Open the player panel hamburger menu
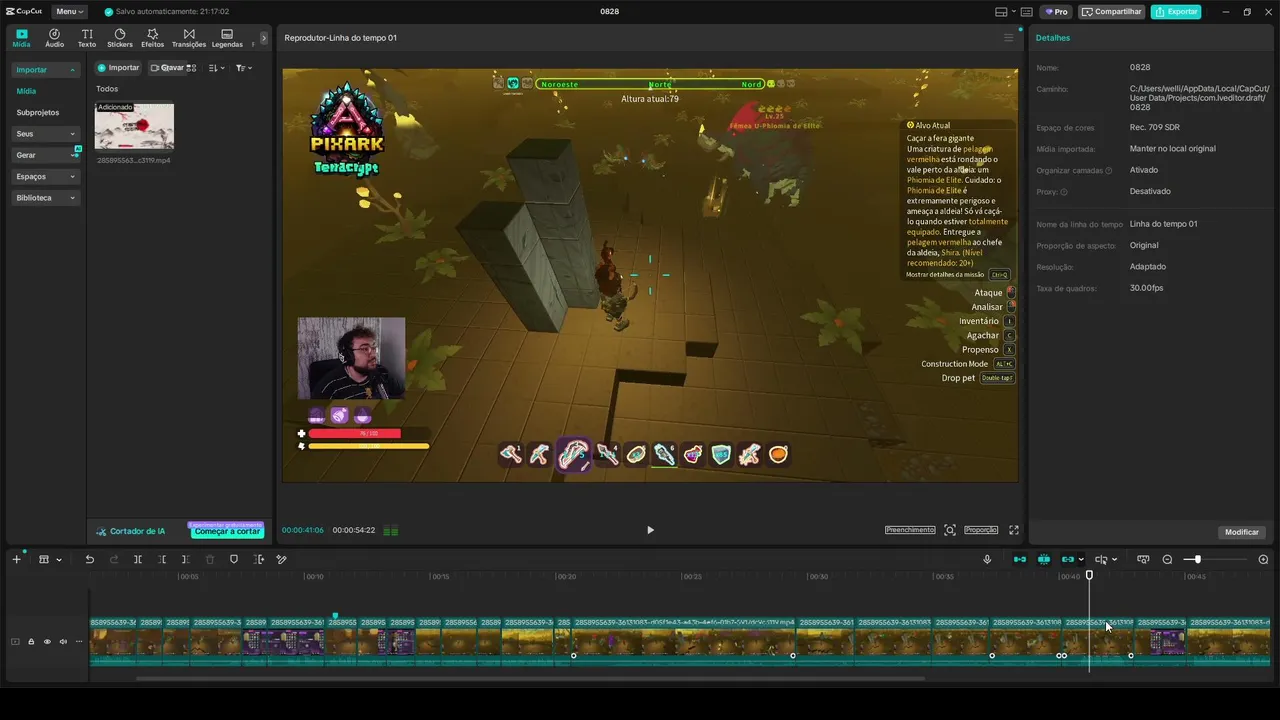Viewport: 1280px width, 720px height. pyautogui.click(x=1008, y=38)
